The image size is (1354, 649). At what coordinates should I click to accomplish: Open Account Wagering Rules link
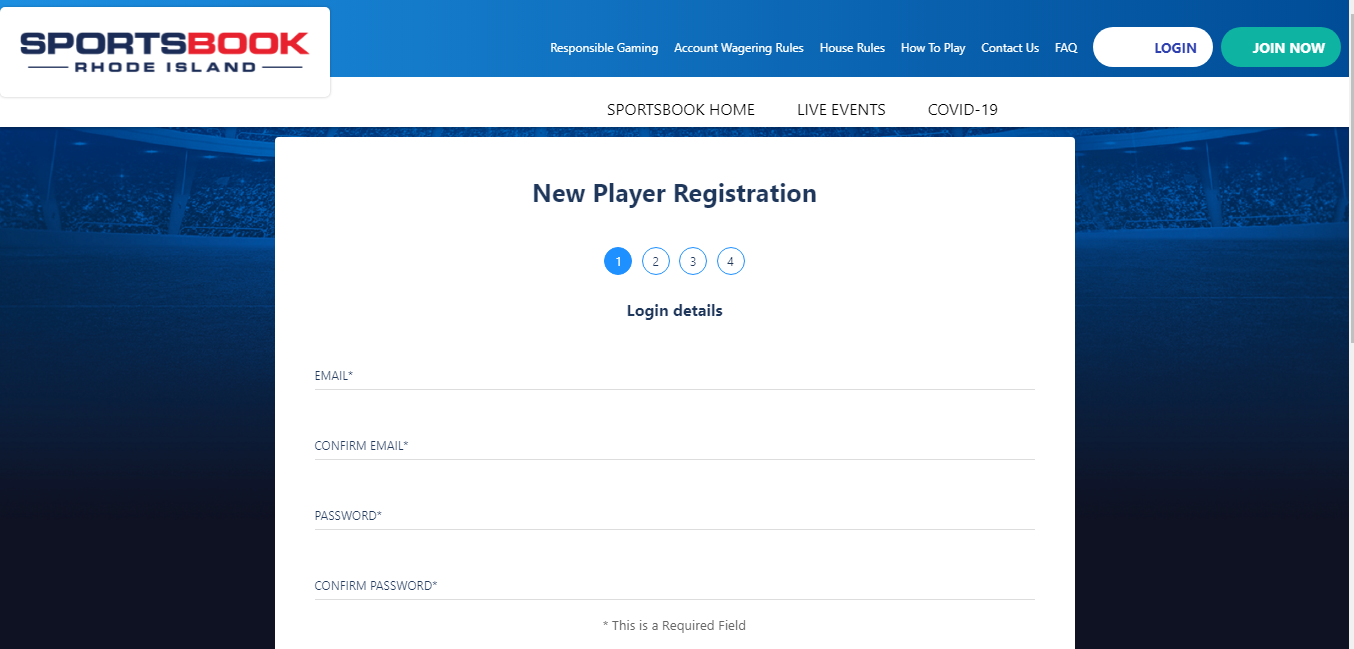739,48
